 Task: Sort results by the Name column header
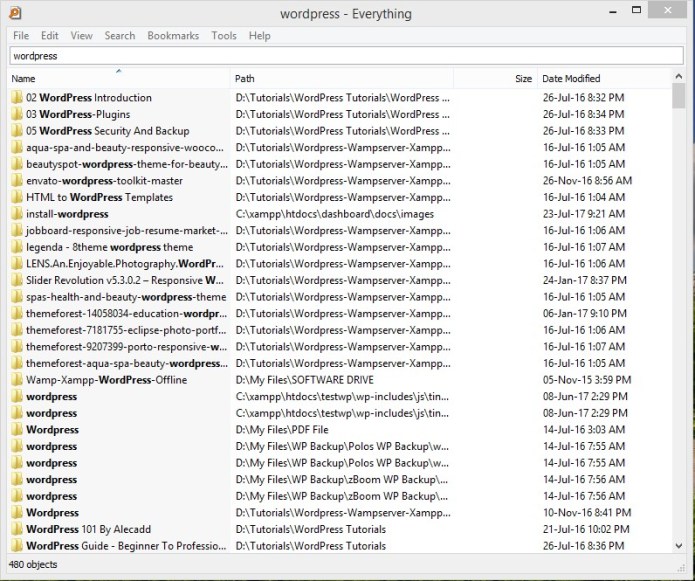tap(119, 78)
